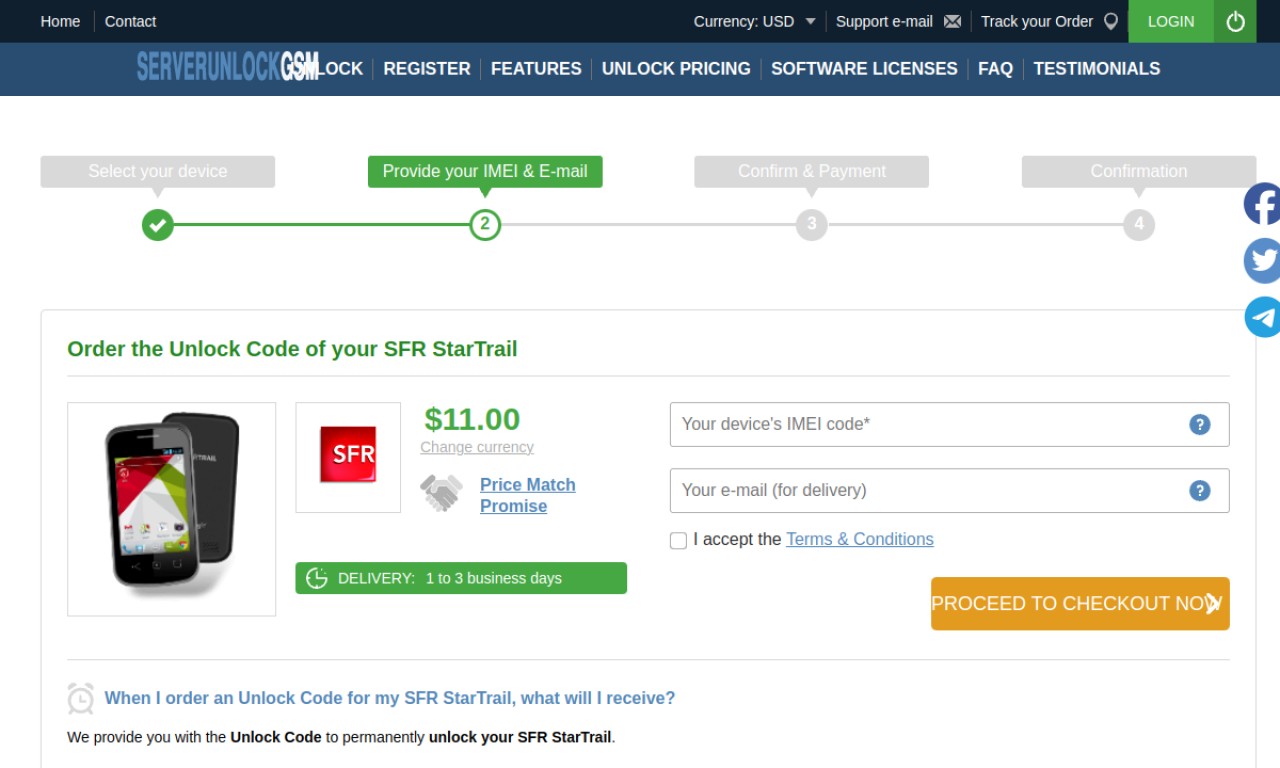Click the Change currency link
1280x768 pixels.
pos(477,447)
